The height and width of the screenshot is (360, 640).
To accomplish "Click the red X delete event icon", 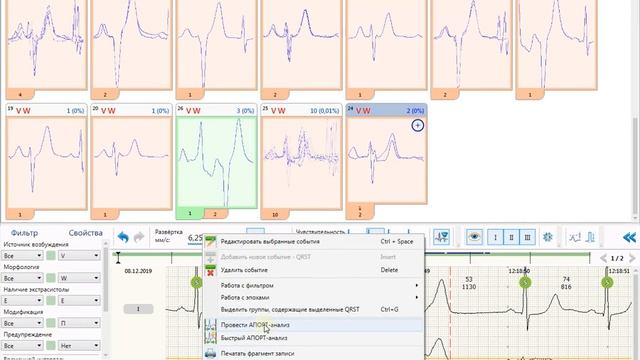I will tap(211, 271).
